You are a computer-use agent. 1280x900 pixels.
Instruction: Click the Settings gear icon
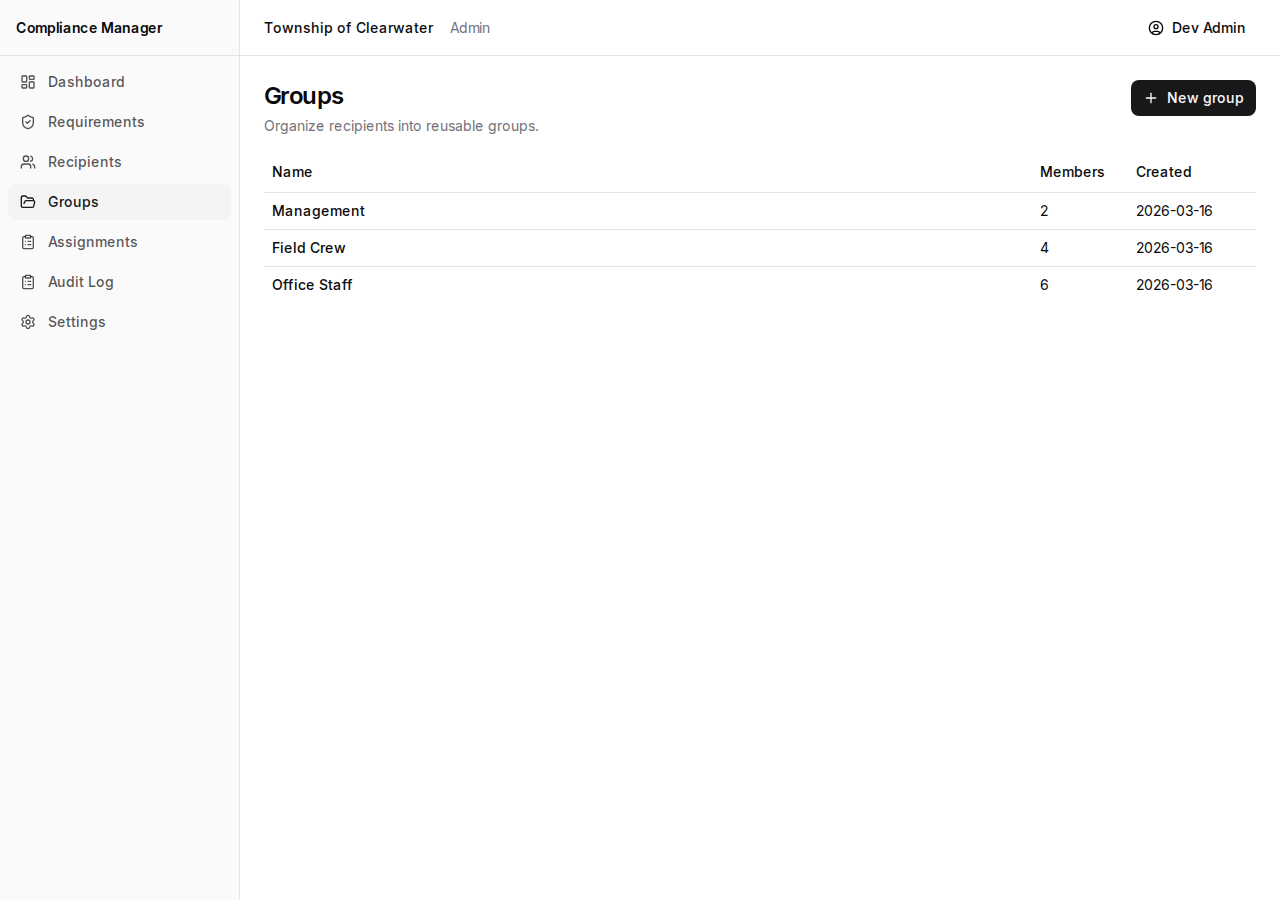[x=28, y=322]
